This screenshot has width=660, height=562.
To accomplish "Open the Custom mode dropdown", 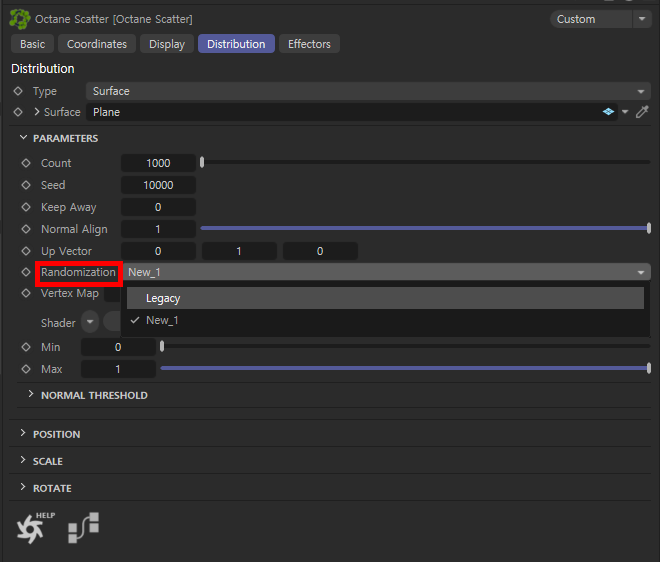I will tap(601, 19).
